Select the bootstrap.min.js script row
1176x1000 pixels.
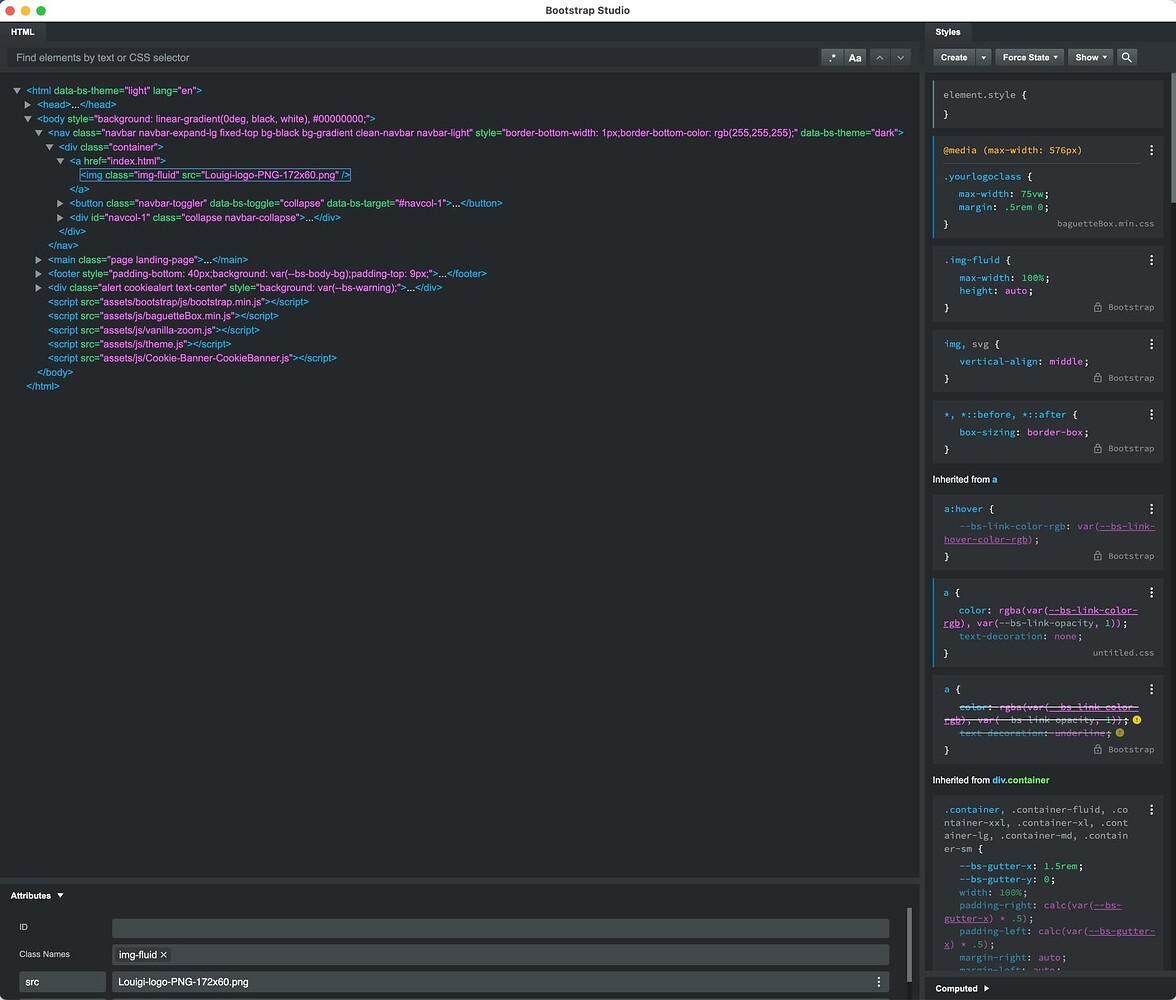click(178, 302)
